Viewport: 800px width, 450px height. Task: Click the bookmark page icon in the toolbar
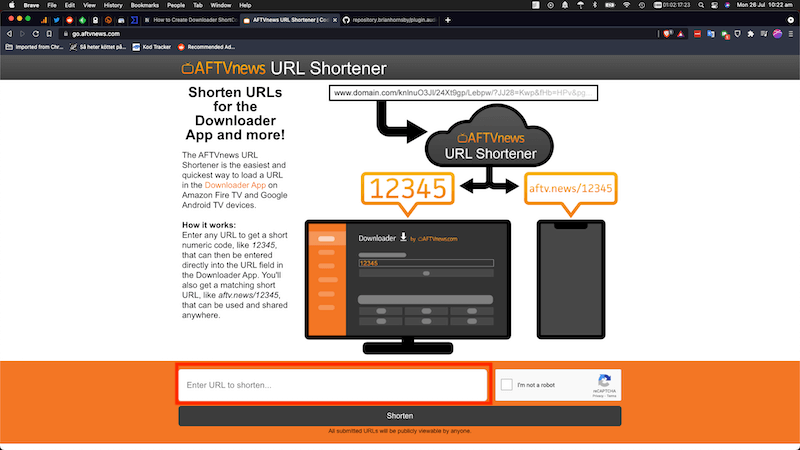point(49,34)
